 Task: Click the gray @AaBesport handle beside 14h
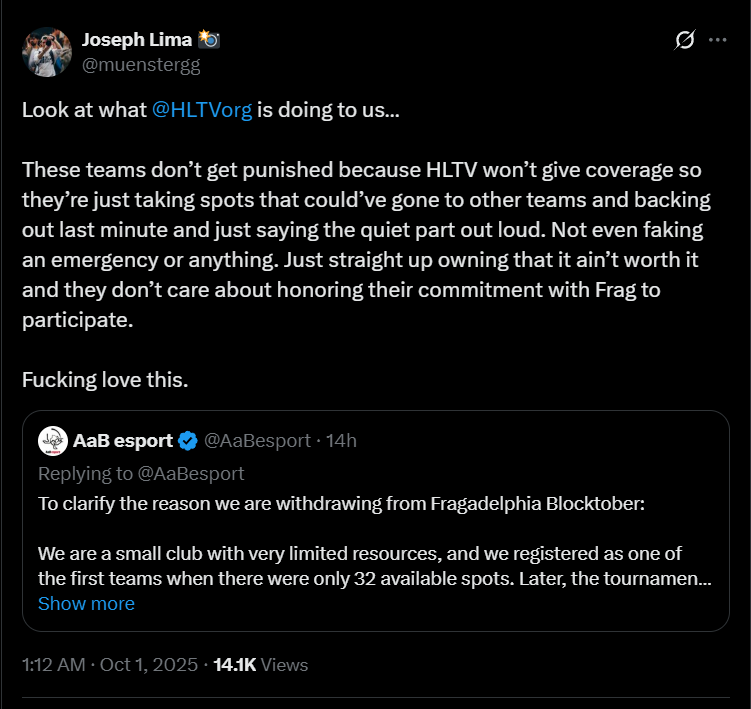coord(257,440)
